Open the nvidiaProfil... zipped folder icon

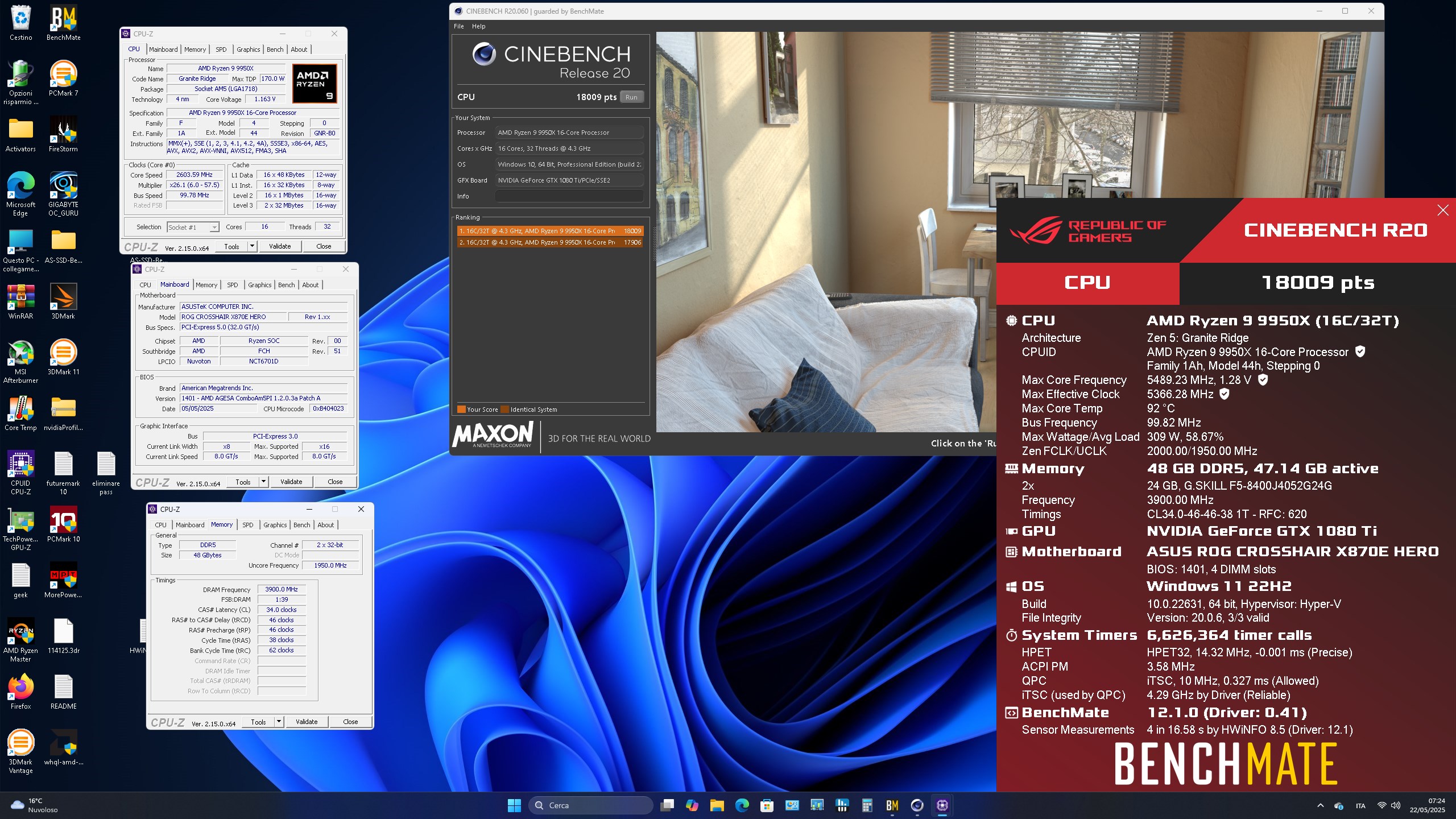tap(63, 413)
